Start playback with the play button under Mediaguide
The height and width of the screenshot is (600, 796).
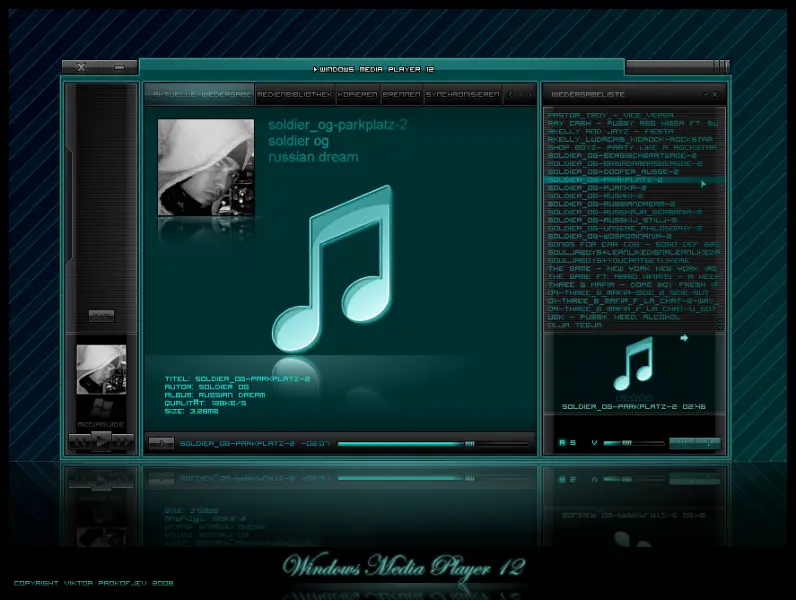[x=102, y=441]
